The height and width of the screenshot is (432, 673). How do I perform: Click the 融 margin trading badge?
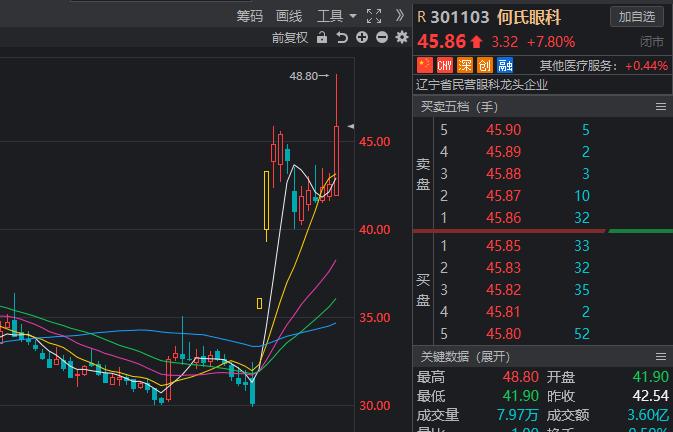(505, 65)
